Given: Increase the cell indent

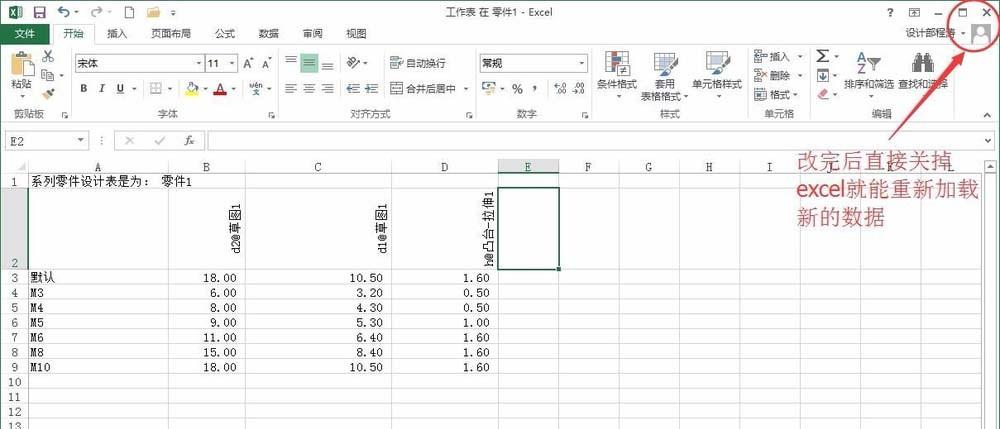Looking at the screenshot, I should point(372,89).
